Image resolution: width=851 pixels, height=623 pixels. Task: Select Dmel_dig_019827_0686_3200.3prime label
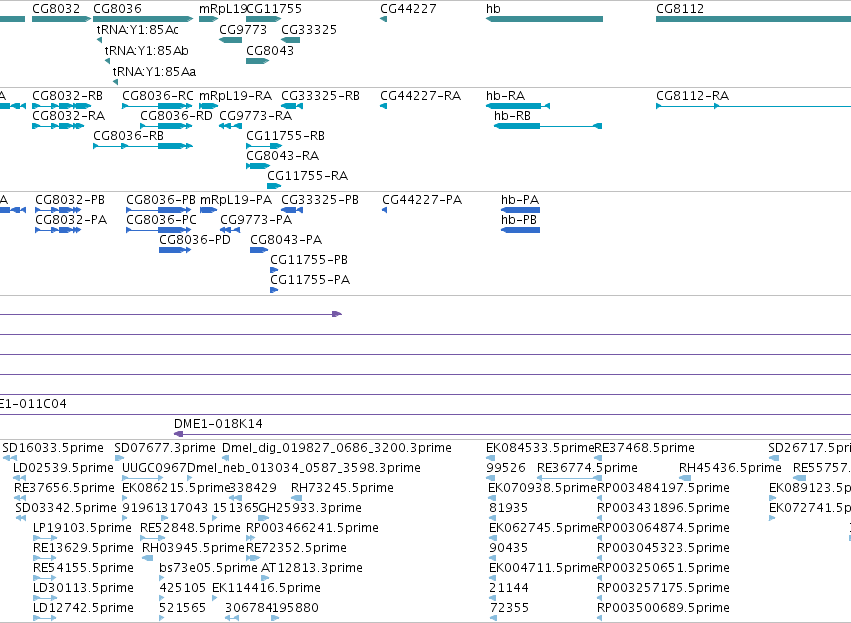[x=336, y=448]
